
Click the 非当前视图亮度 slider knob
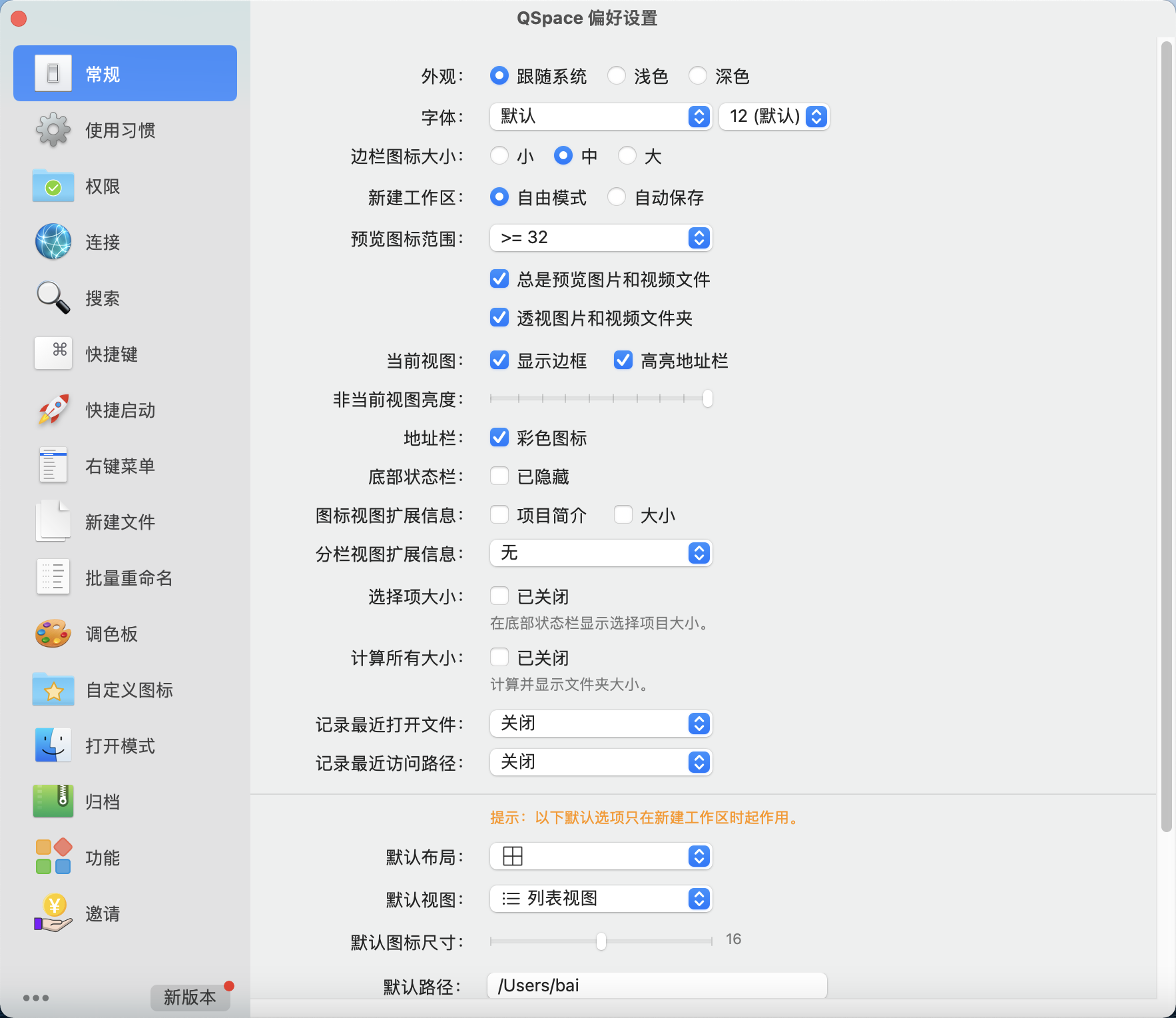pos(707,398)
